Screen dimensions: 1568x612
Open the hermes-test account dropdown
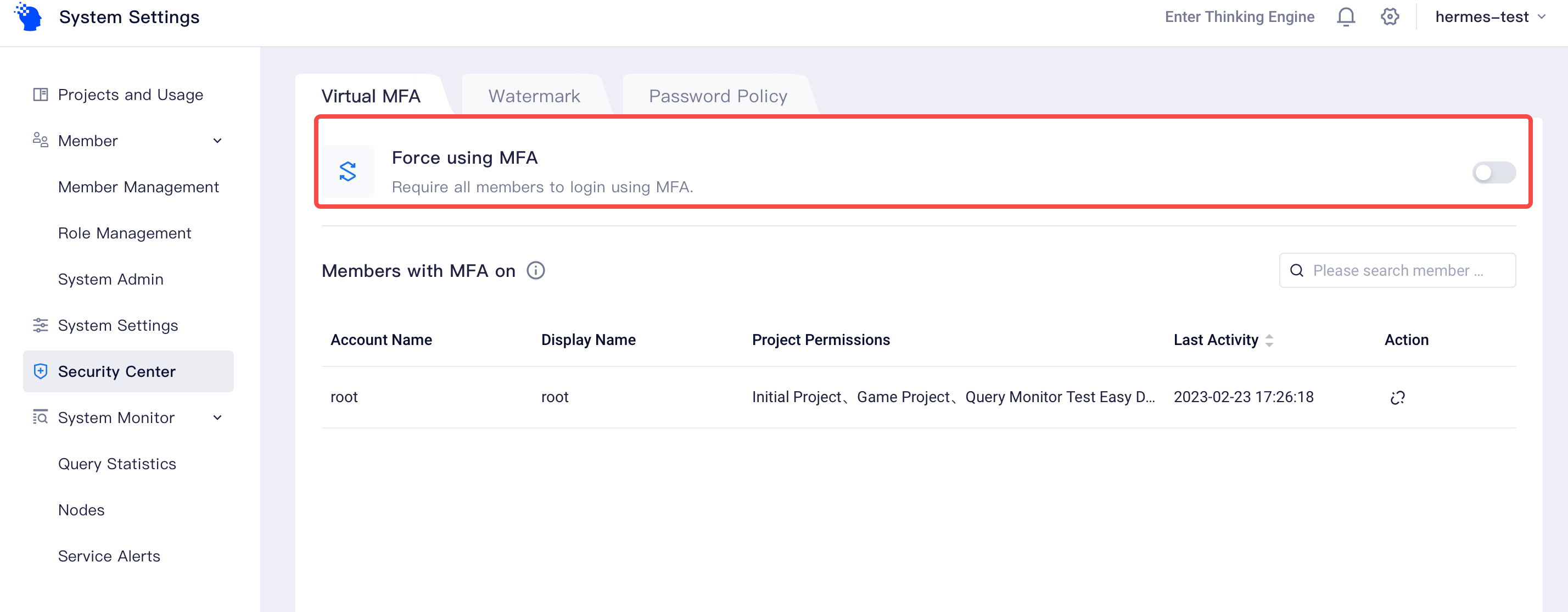1489,17
